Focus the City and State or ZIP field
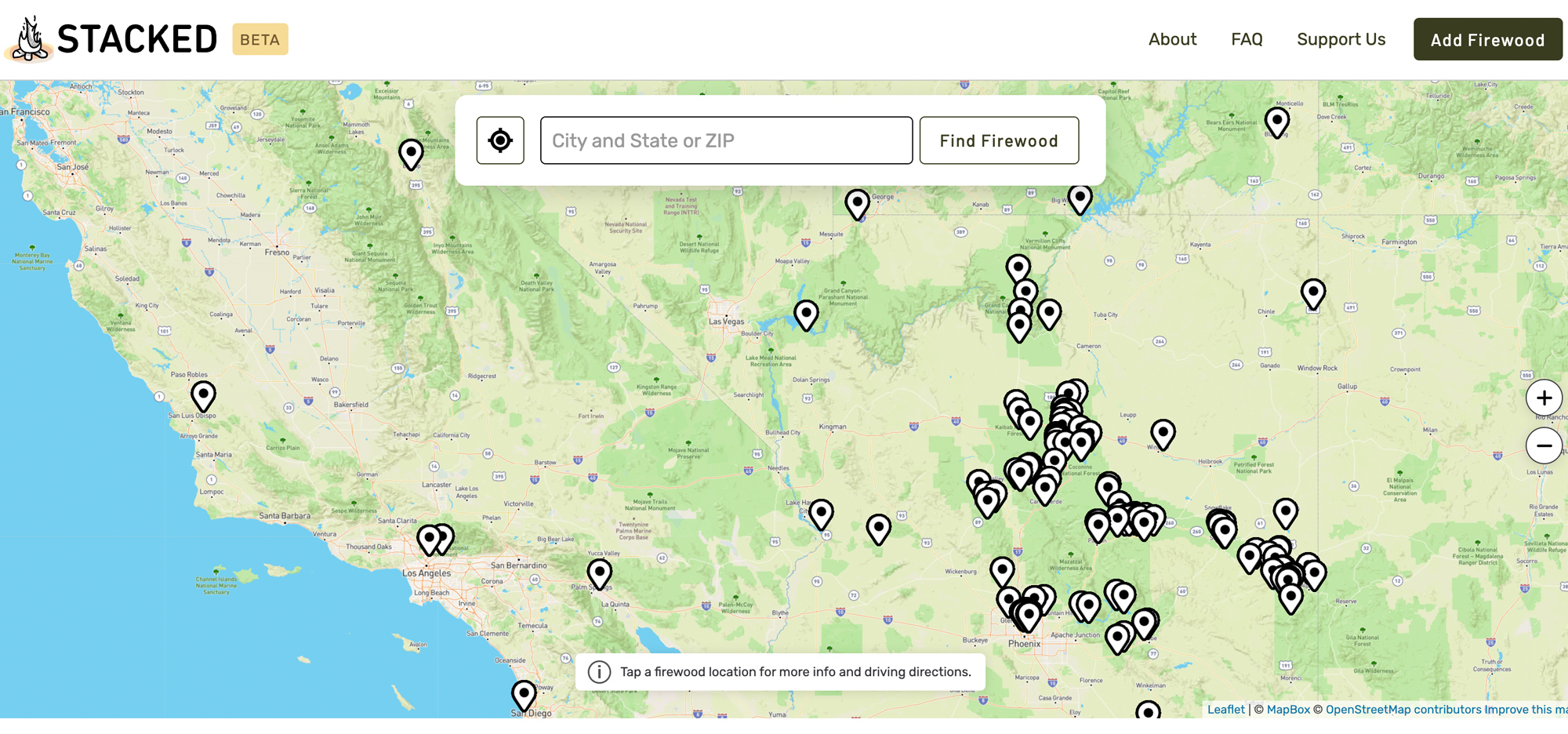The width and height of the screenshot is (1568, 734). coord(726,140)
